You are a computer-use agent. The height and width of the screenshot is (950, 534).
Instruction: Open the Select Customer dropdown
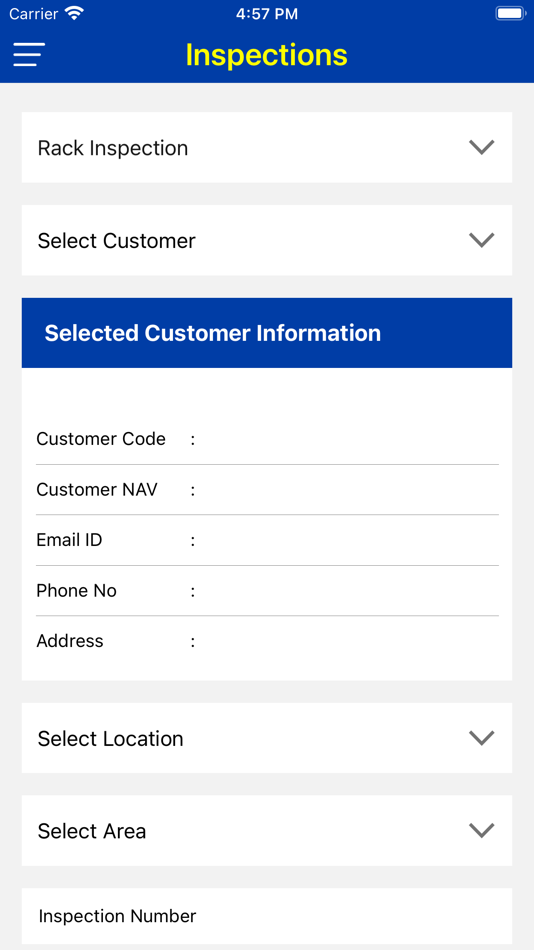coord(267,240)
